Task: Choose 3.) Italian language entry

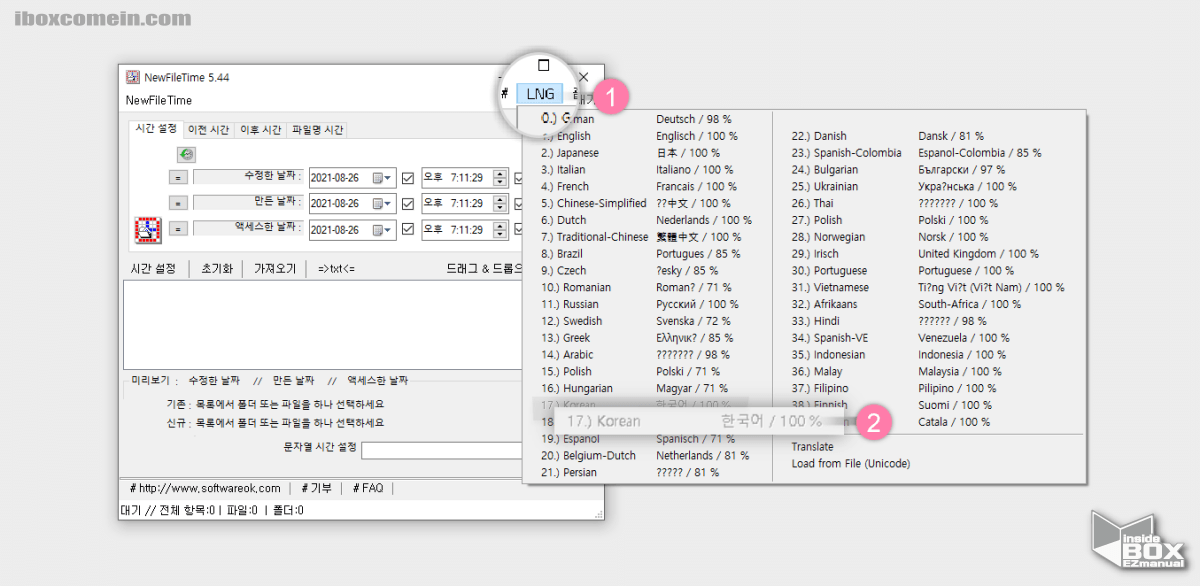Action: click(x=647, y=170)
